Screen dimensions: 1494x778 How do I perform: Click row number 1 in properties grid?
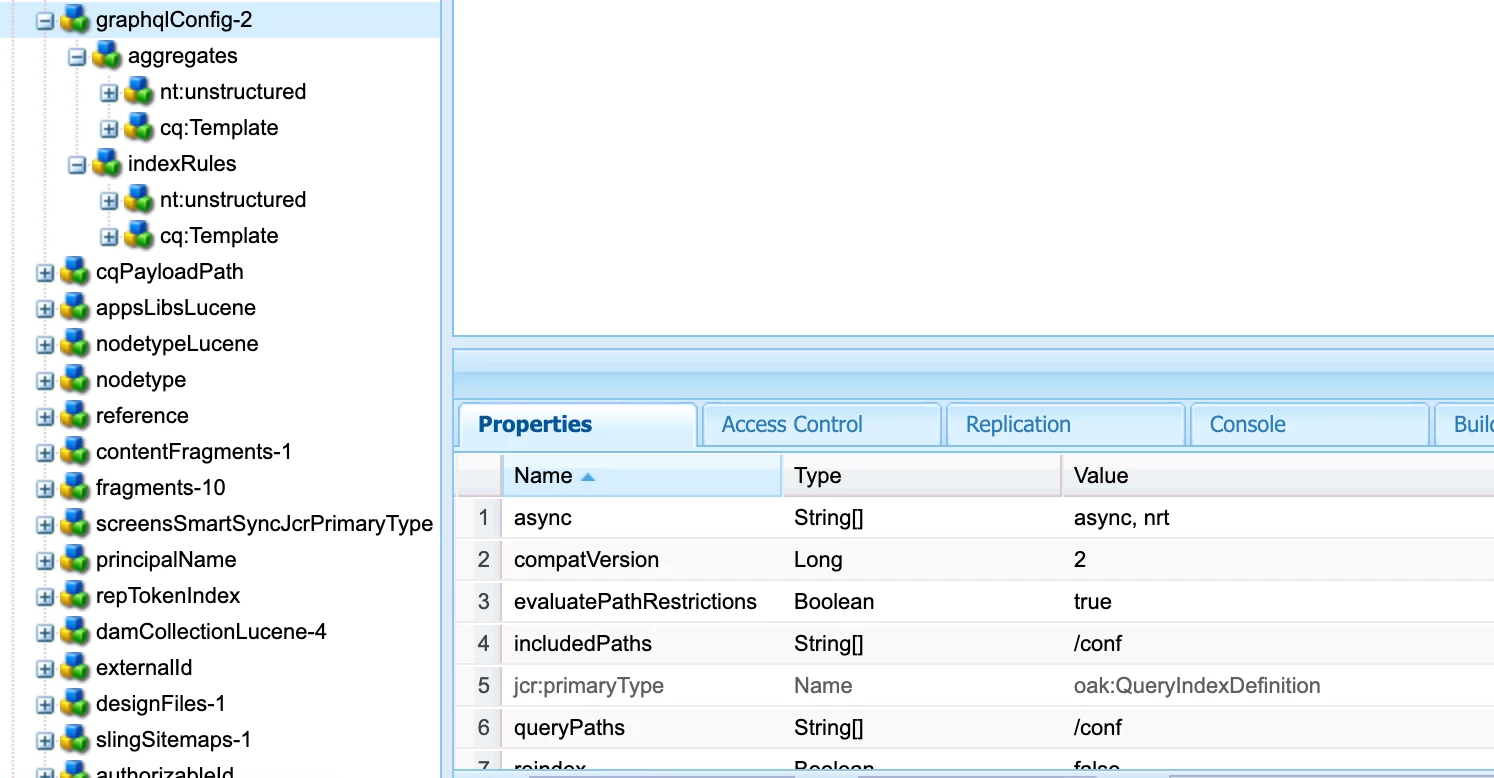click(484, 518)
